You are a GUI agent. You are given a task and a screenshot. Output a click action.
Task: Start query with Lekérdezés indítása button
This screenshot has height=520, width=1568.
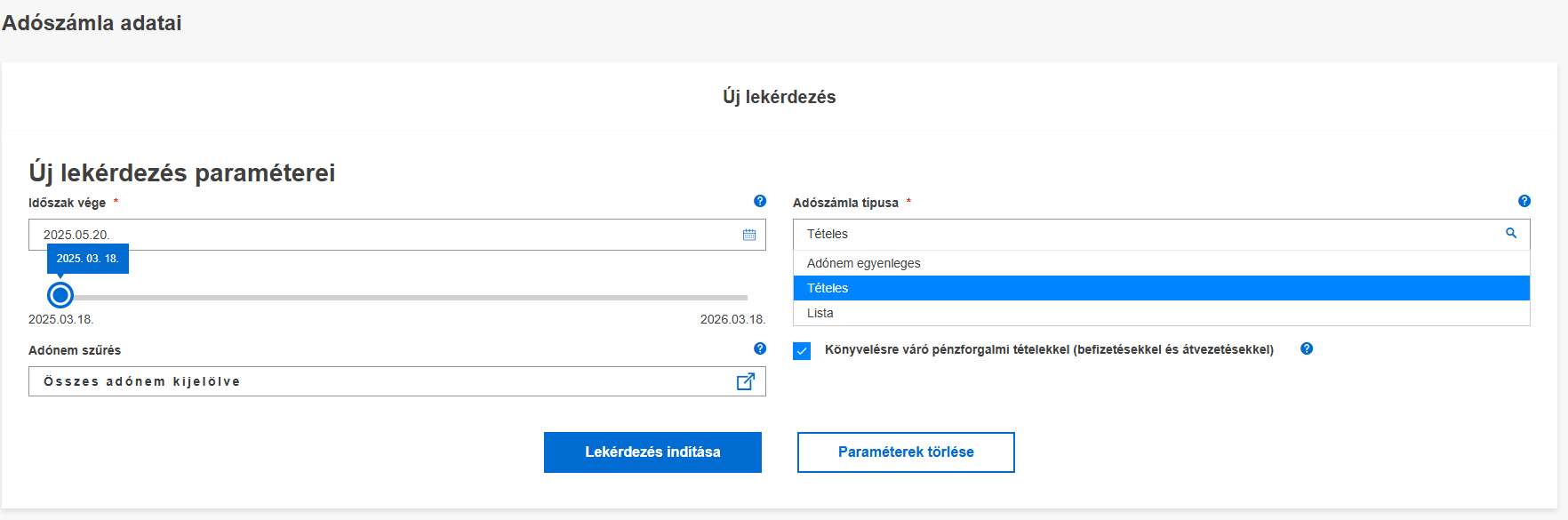[x=652, y=452]
